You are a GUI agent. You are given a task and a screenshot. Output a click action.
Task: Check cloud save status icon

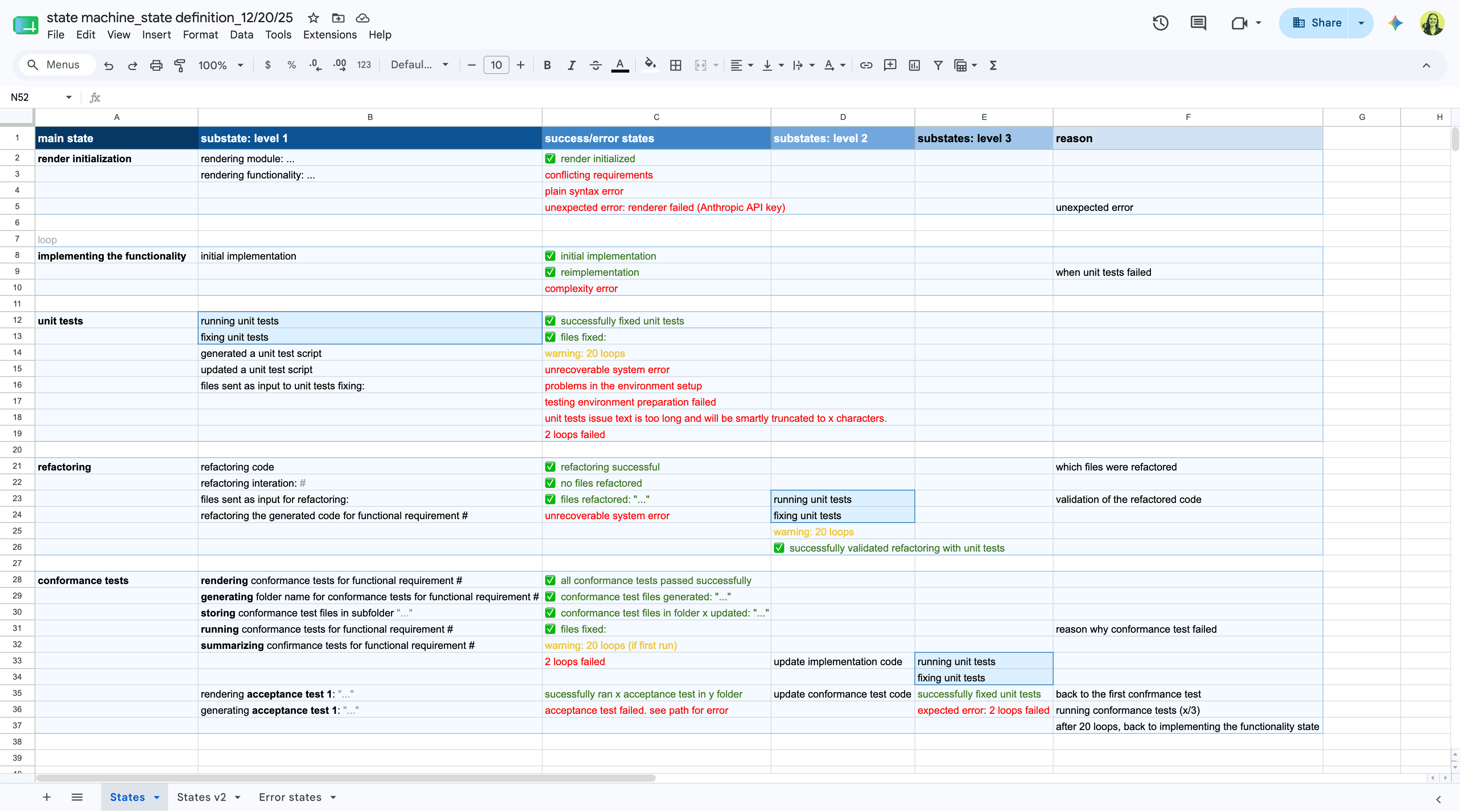(363, 18)
